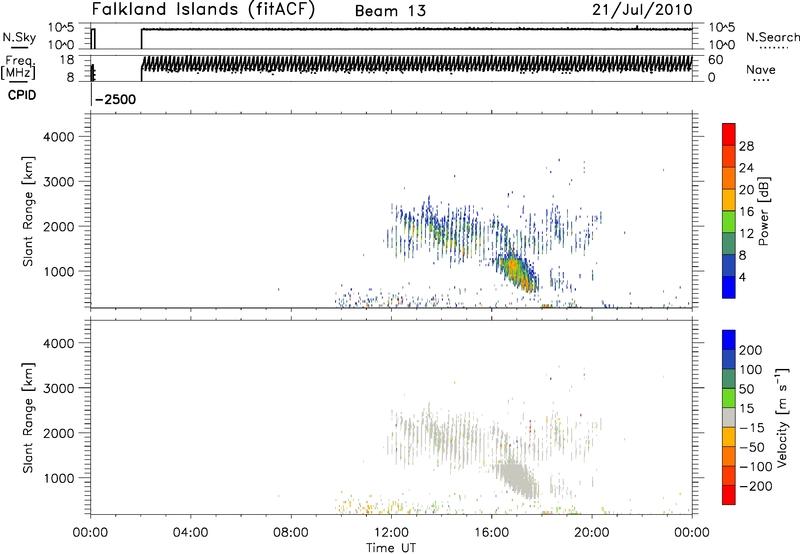This screenshot has width=800, height=554.
Task: Click the "2000" tick on the velocity panel
Action: click(58, 433)
